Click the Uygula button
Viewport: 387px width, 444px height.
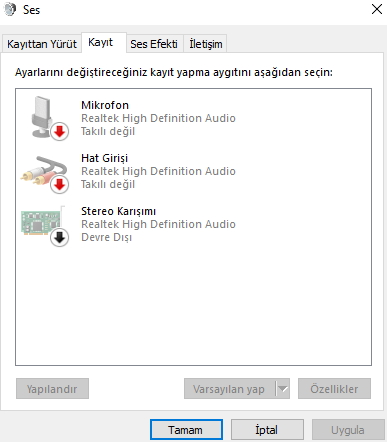click(348, 430)
